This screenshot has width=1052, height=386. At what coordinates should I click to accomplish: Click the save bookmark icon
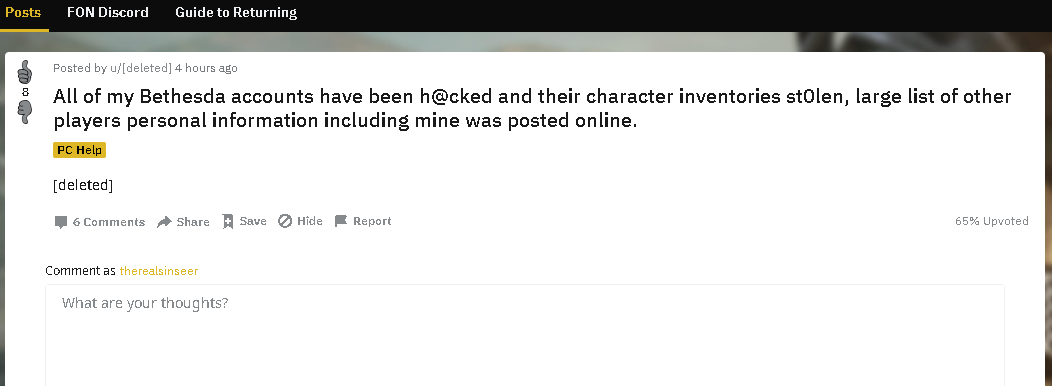pos(228,222)
